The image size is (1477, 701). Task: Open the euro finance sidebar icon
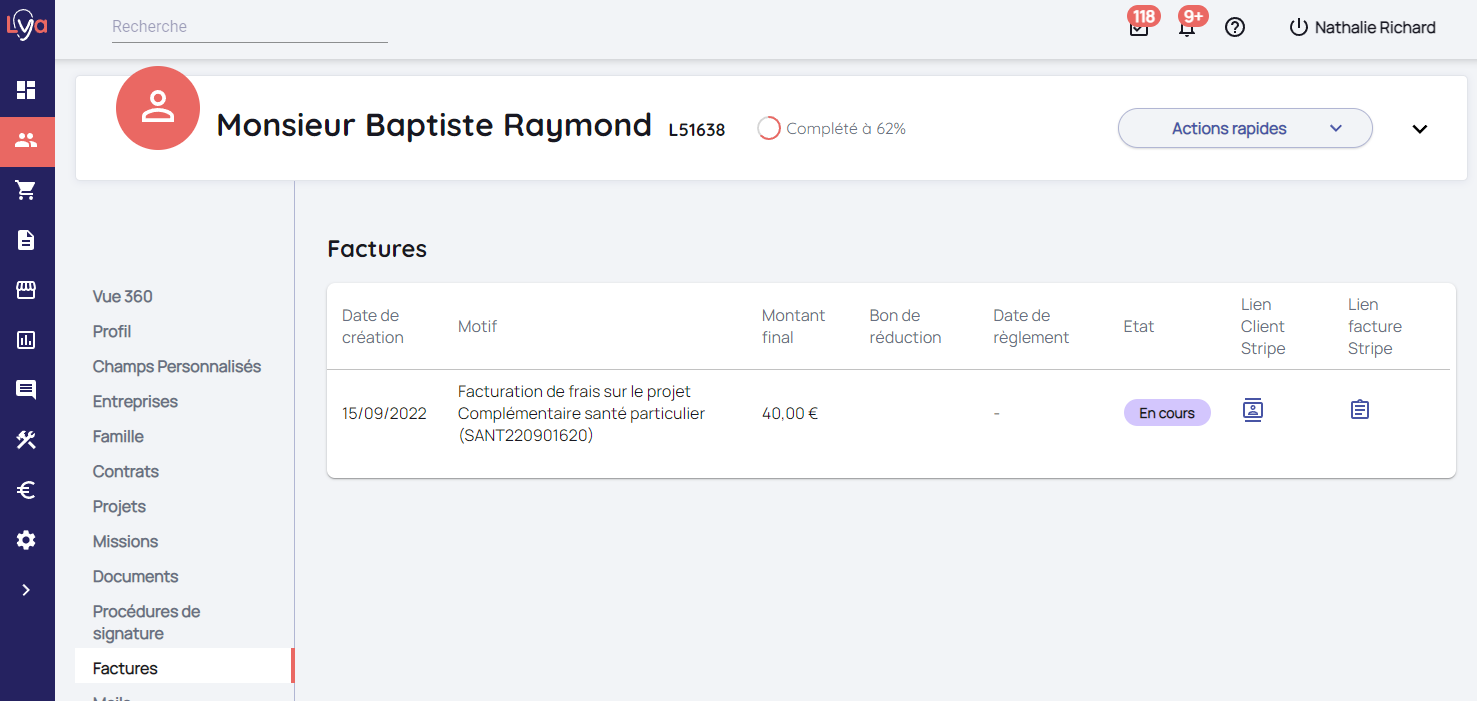point(26,490)
